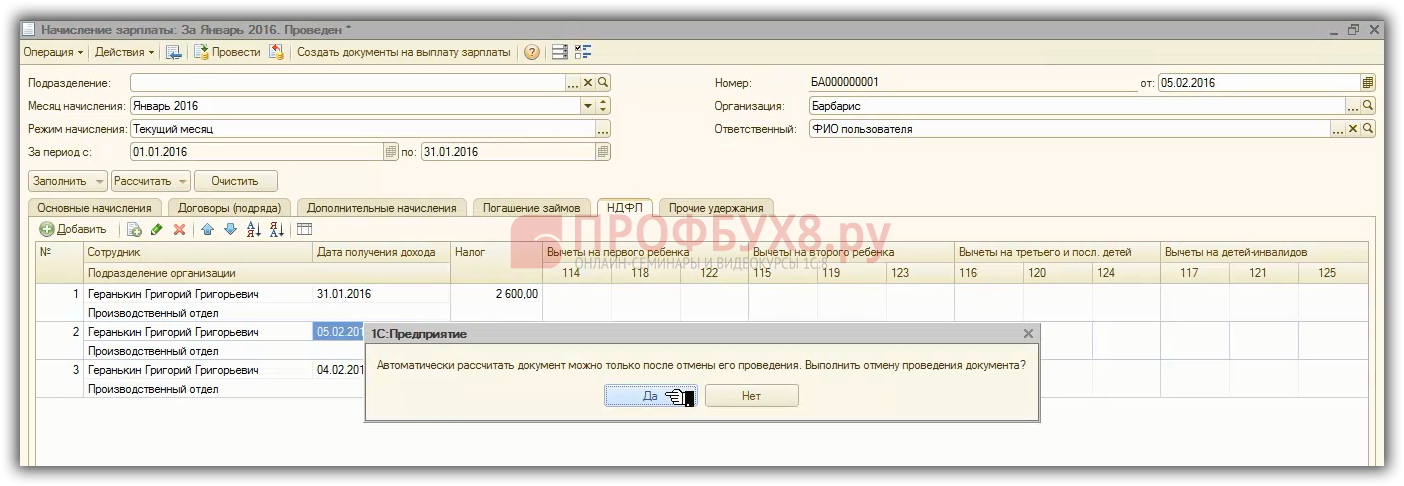This screenshot has height=486, width=1404.
Task: Click the Месяц начисления spinner arrows
Action: click(x=603, y=106)
